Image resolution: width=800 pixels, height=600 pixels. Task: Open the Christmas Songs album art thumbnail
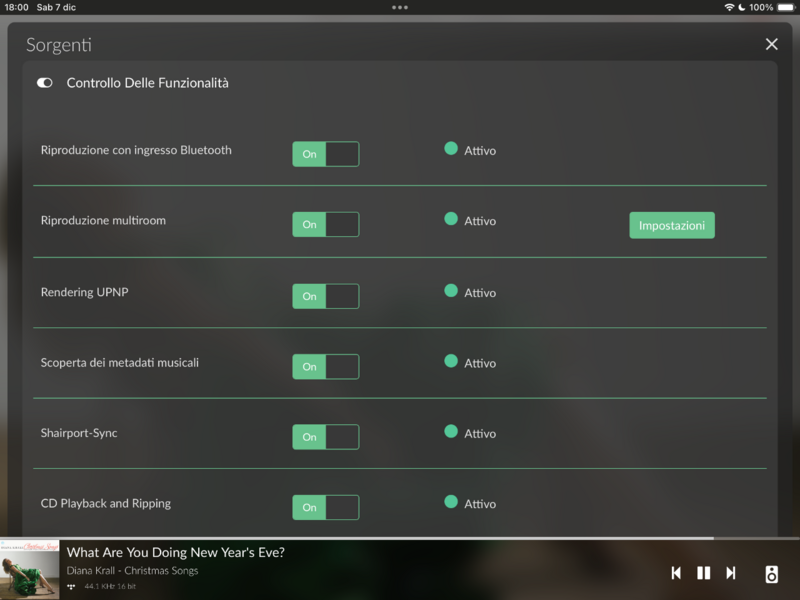[30, 570]
